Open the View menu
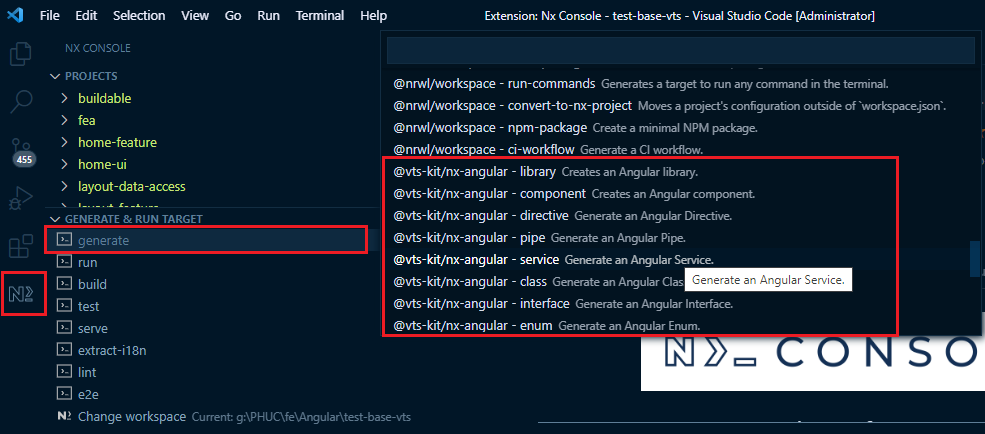 195,16
